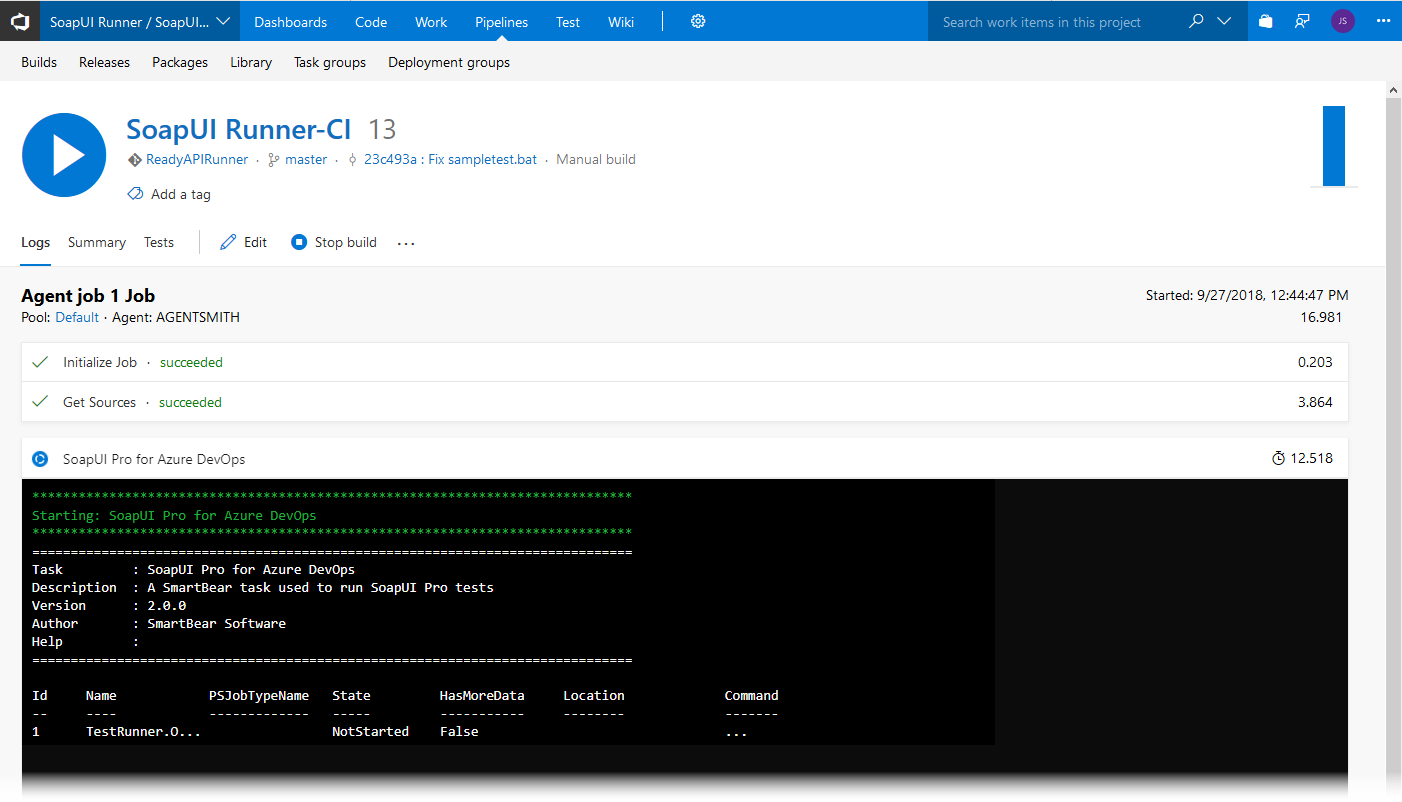This screenshot has height=802, width=1402.
Task: Click the SoapUI Pro task running icon
Action: click(x=40, y=459)
